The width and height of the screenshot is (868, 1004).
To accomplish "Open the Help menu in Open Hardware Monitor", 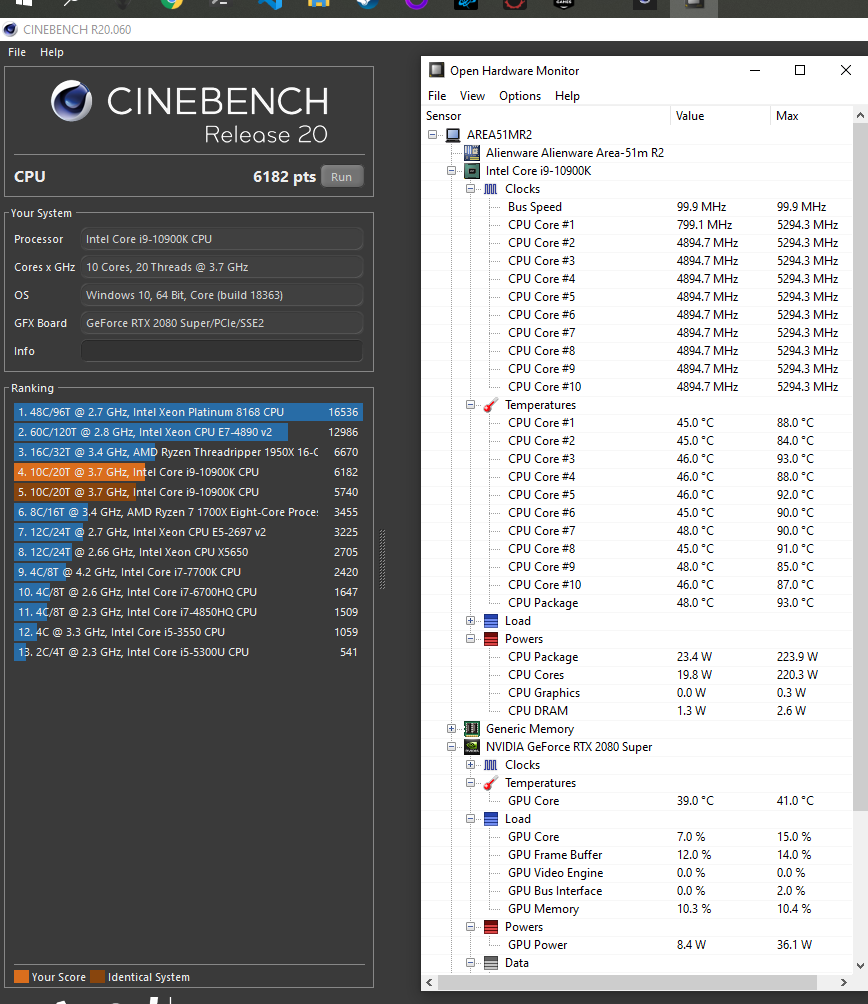I will [567, 95].
